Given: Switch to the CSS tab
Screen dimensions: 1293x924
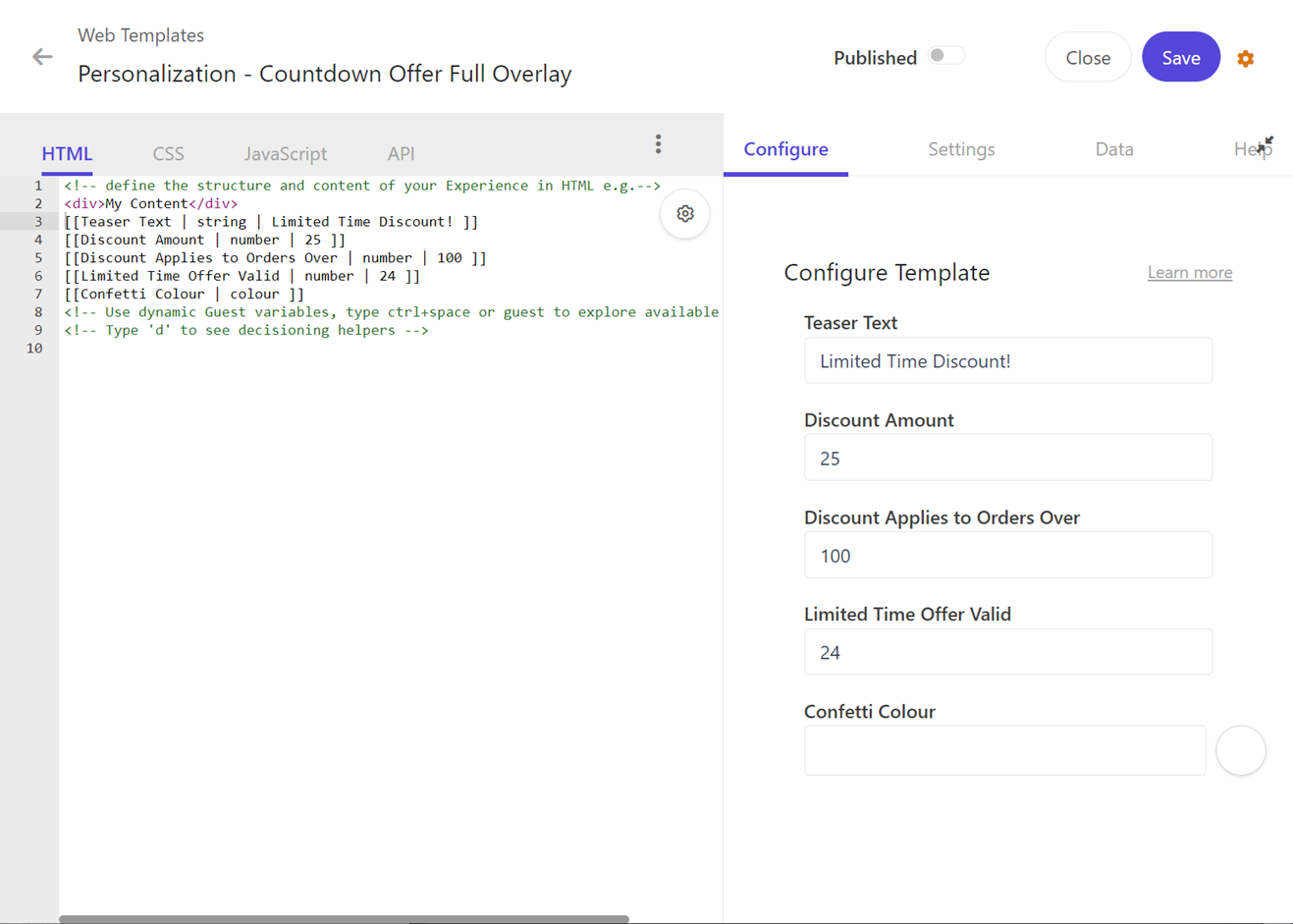Looking at the screenshot, I should [168, 153].
